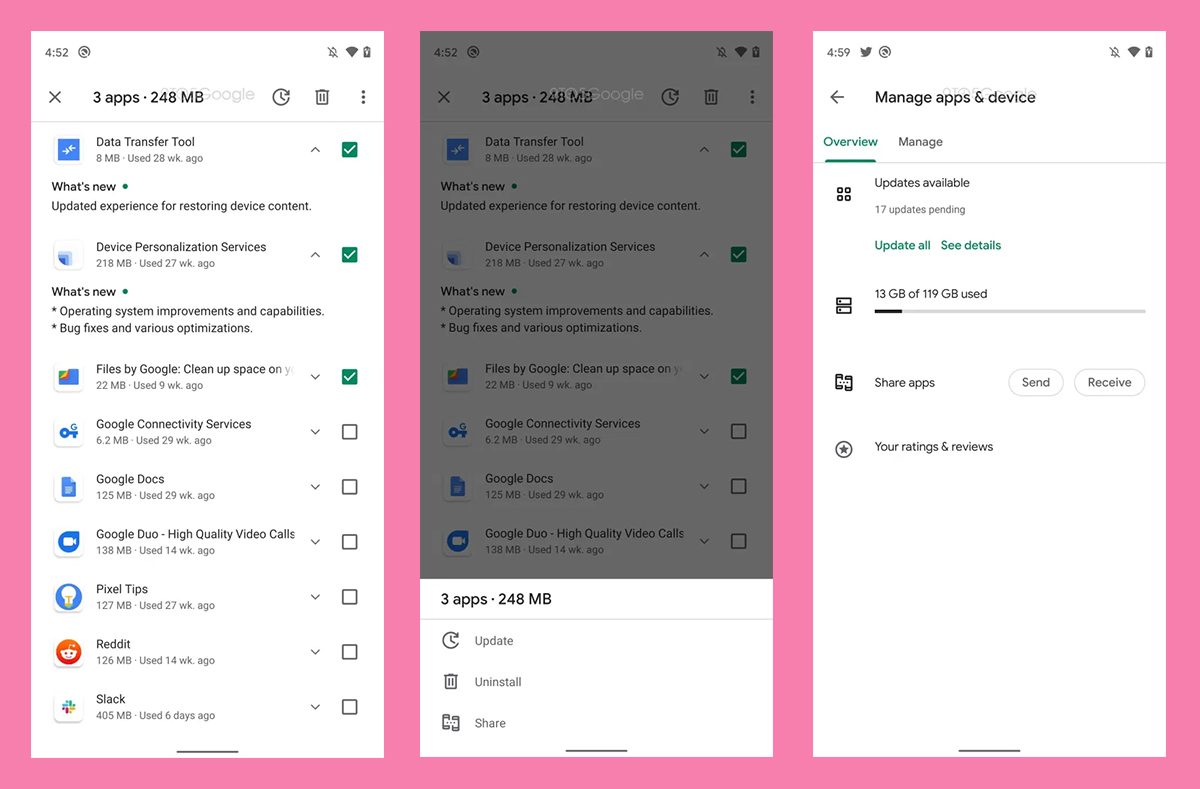Screen dimensions: 1200x789
Task: Expand Google Duo details in the left phone
Action: click(x=315, y=542)
